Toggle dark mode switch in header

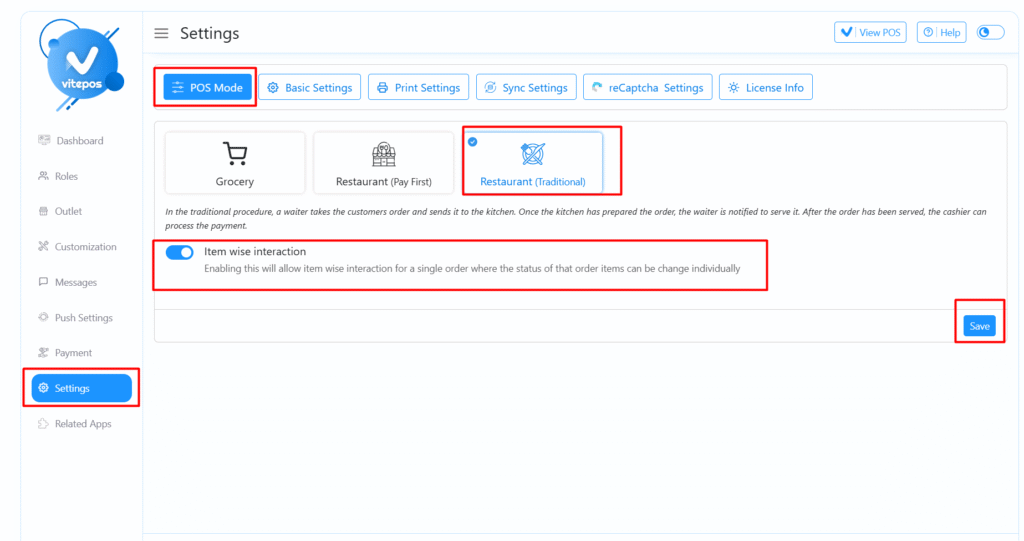(990, 32)
